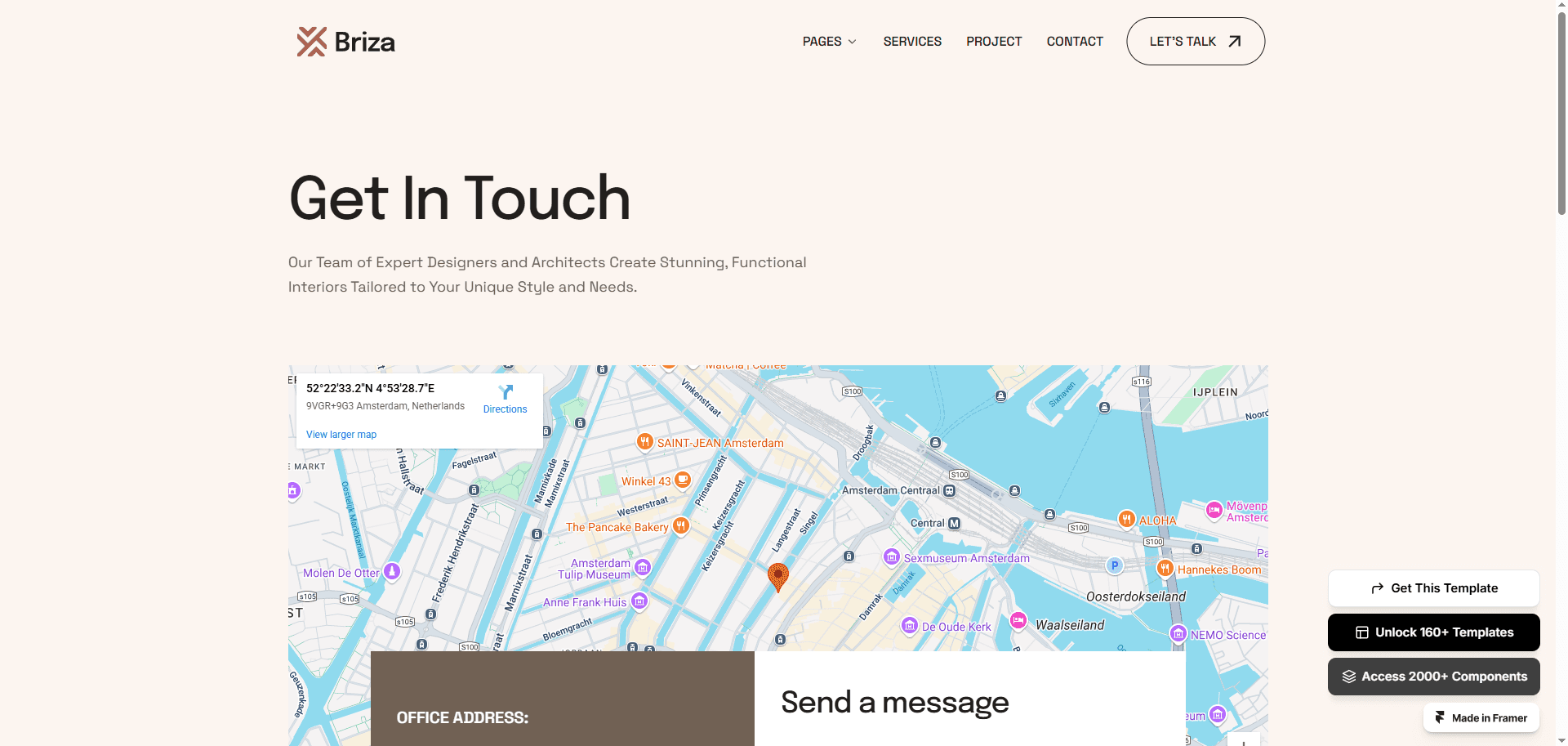Click the Oosterdokseiland map label
This screenshot has width=1568, height=746.
1136,596
